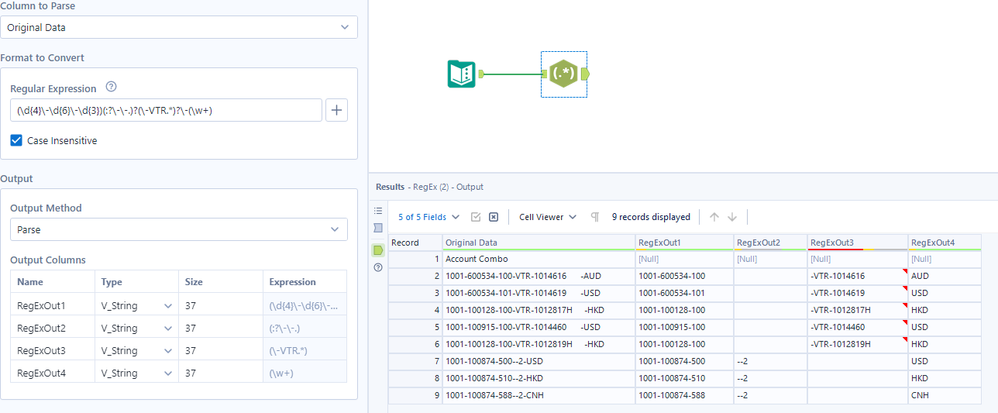Select the RegEx tool on canvas
998x413 pixels.
564,74
